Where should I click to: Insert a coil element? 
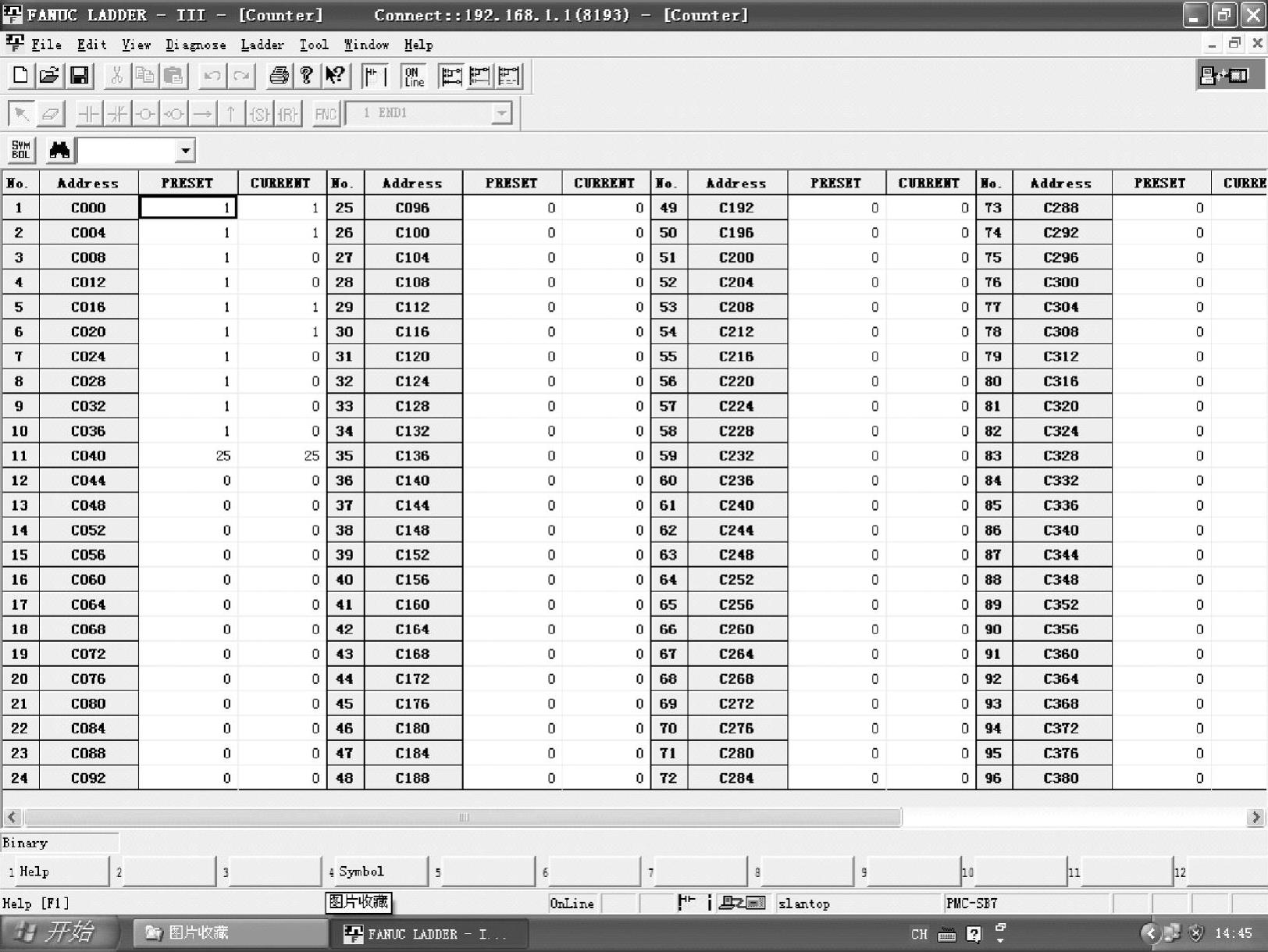click(x=145, y=114)
